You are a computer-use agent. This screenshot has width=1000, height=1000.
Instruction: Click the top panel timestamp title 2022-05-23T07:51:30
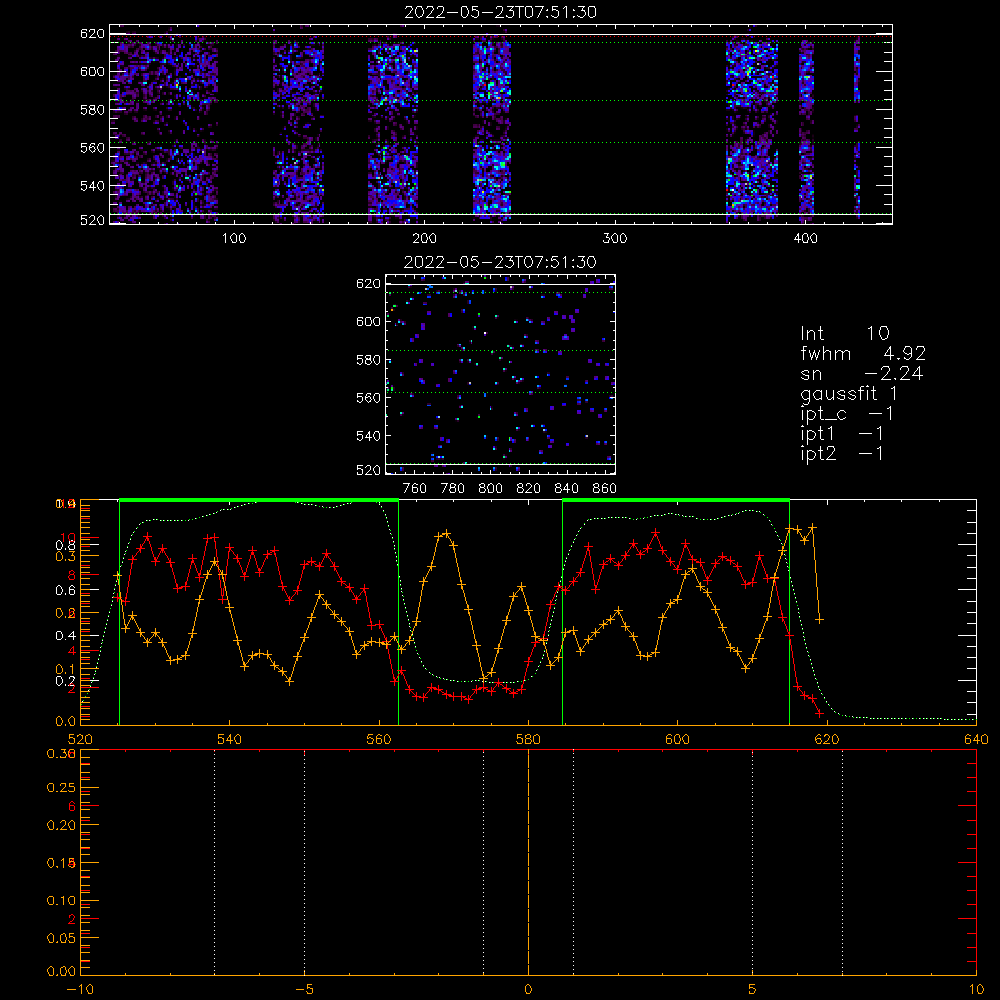coord(501,12)
